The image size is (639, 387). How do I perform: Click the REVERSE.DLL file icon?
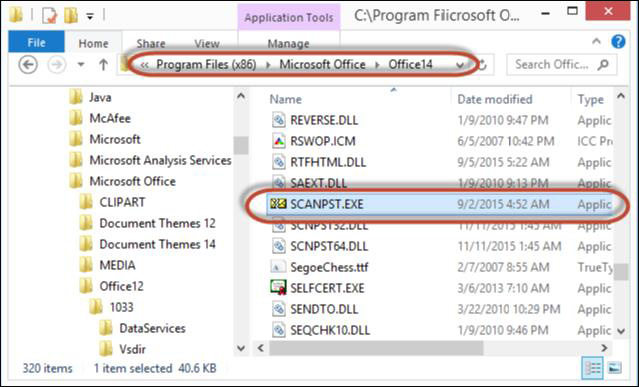click(279, 120)
